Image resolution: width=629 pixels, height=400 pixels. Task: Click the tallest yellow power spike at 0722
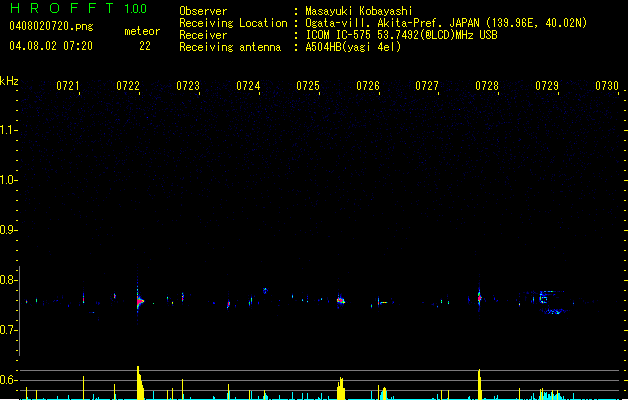point(139,382)
